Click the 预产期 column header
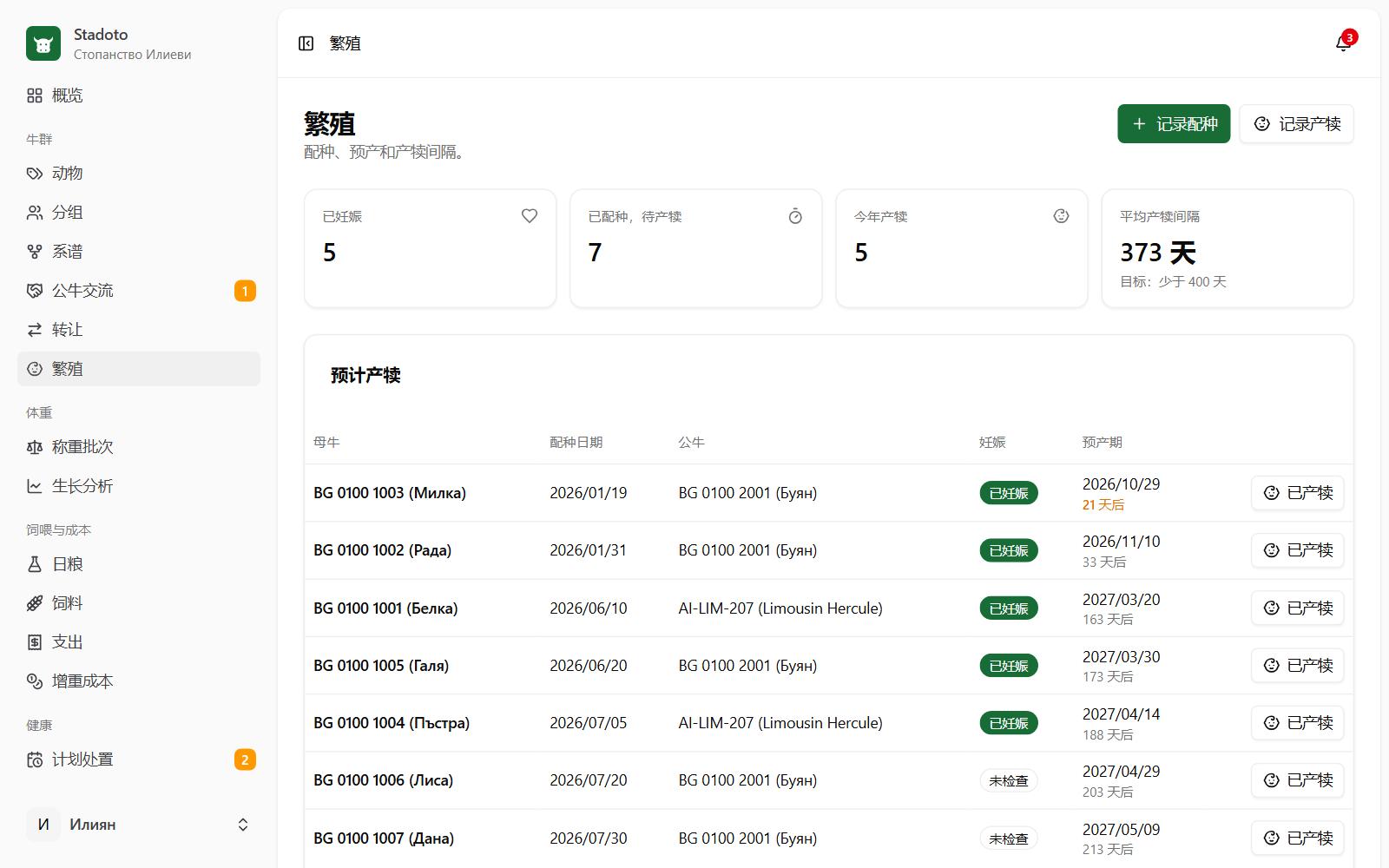 tap(1102, 443)
